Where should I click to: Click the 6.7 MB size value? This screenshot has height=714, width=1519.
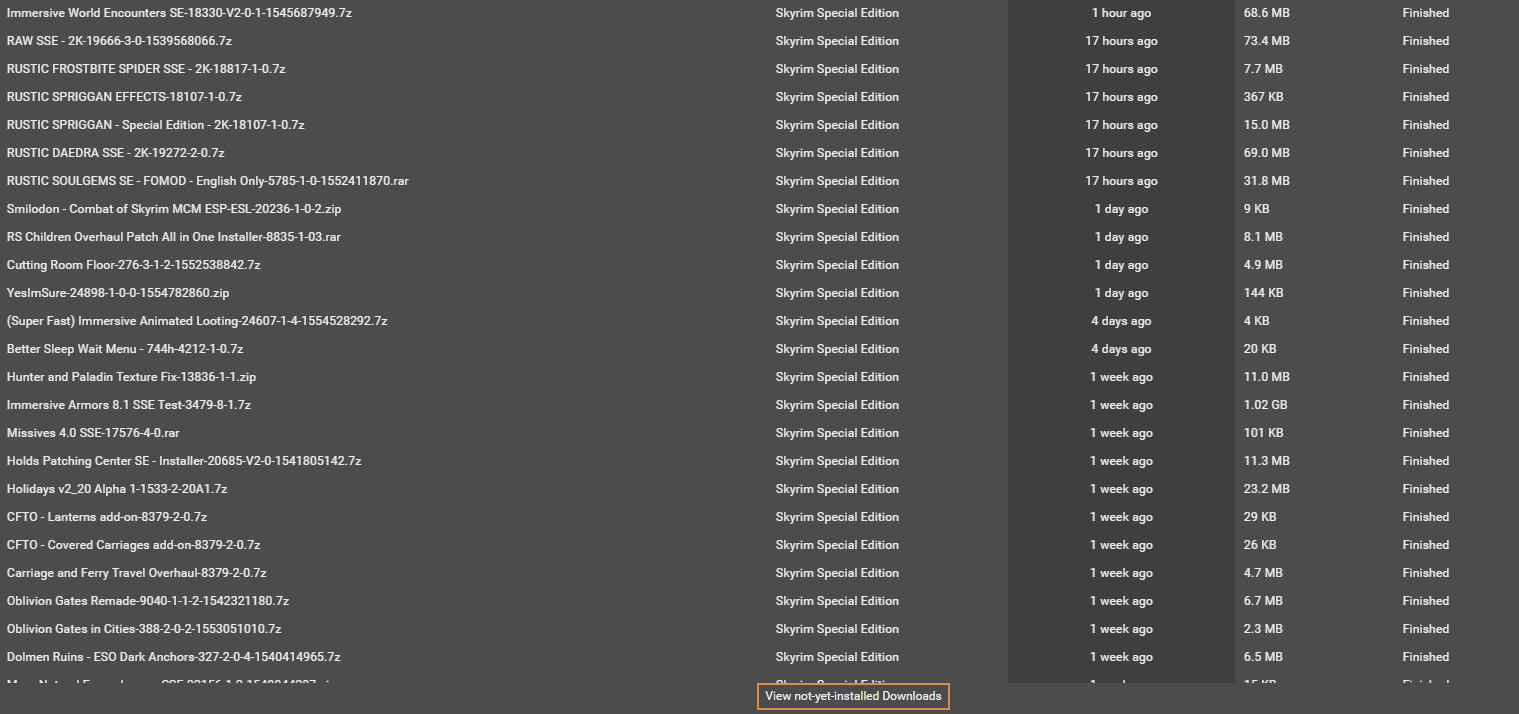coord(1263,601)
